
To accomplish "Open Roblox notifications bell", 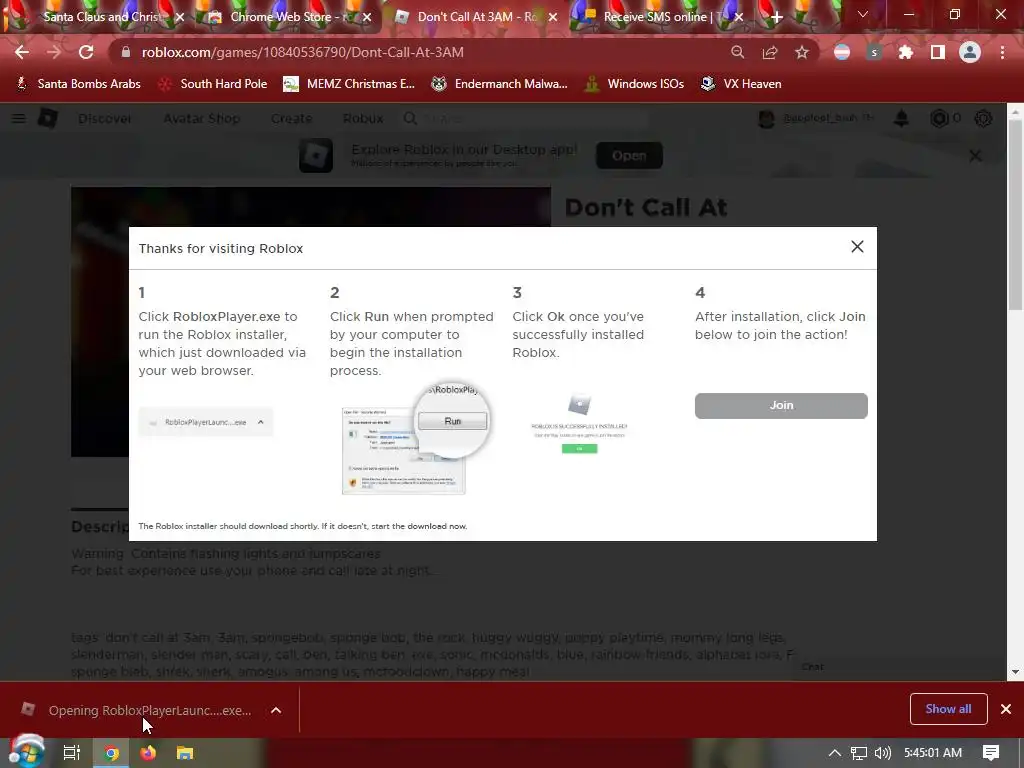I will (901, 118).
